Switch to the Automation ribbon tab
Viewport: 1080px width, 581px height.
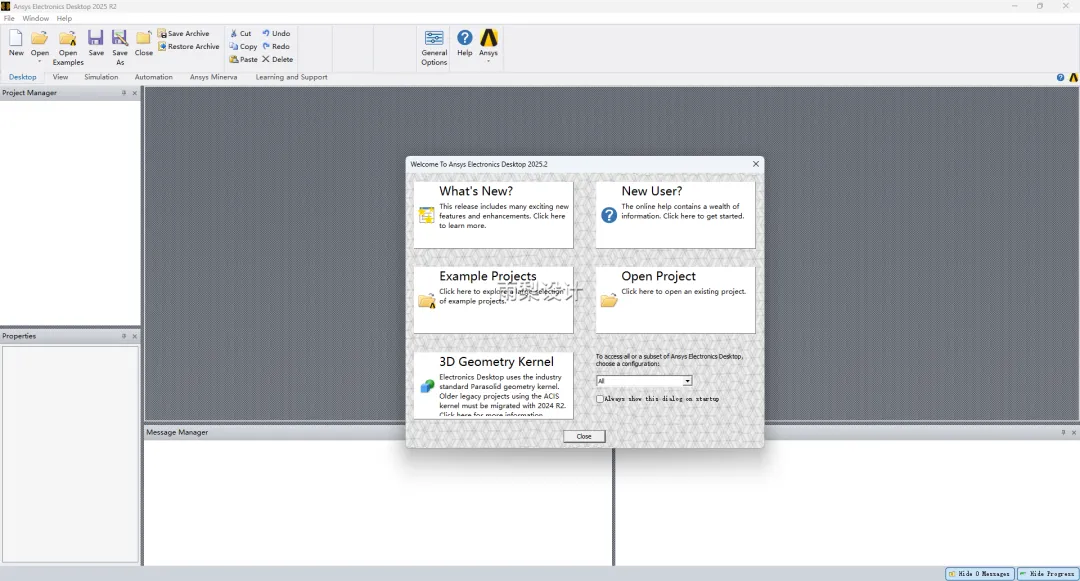pyautogui.click(x=154, y=77)
